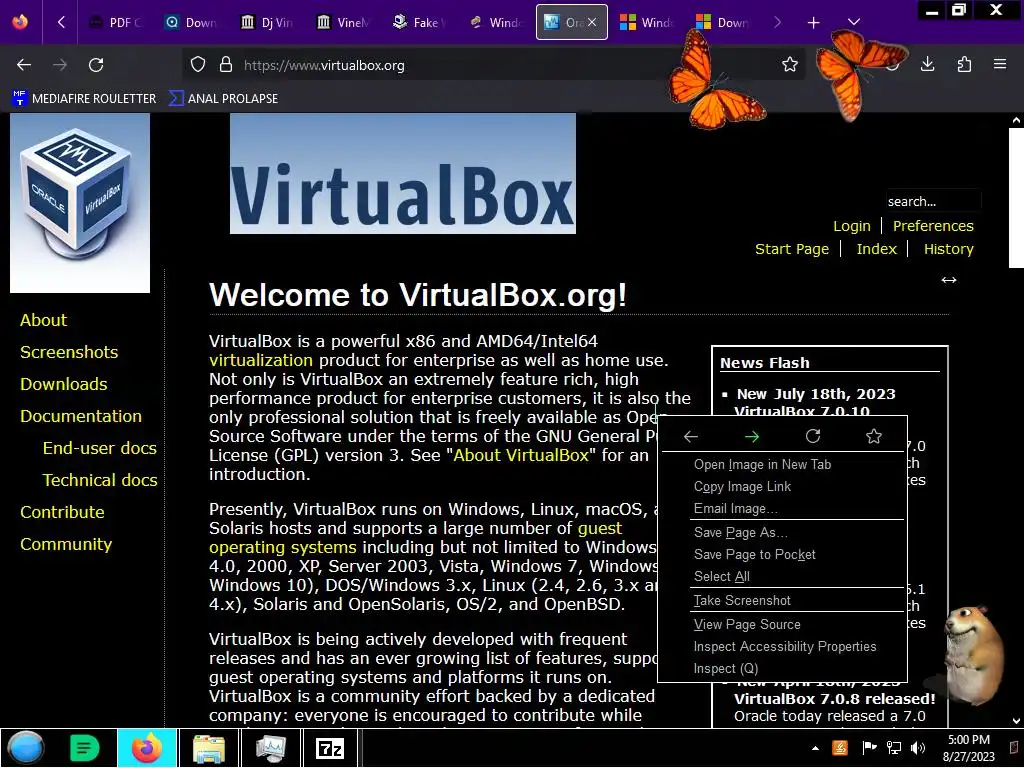The image size is (1024, 768).
Task: Switch to the Dj Vir tab
Action: point(266,22)
